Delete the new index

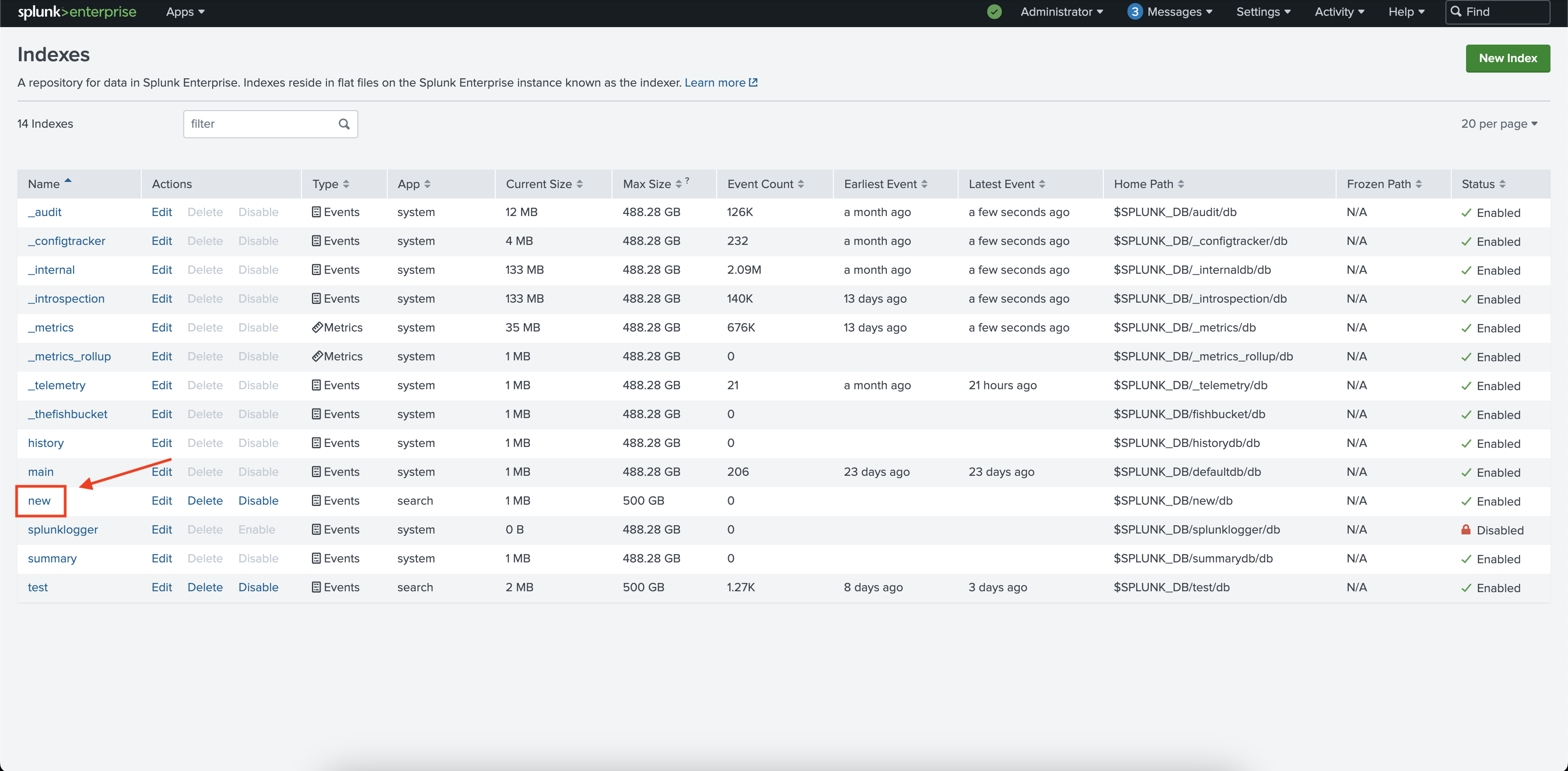coord(204,501)
